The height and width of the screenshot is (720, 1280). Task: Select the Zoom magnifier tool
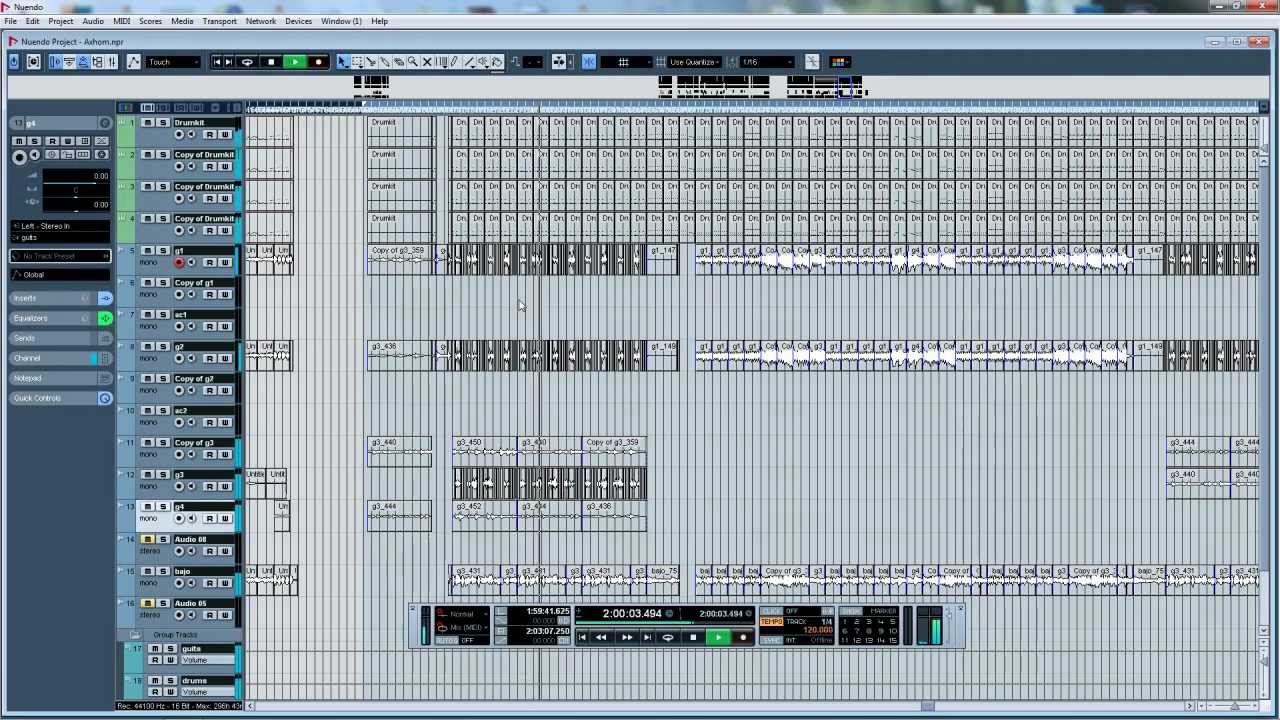pyautogui.click(x=413, y=62)
